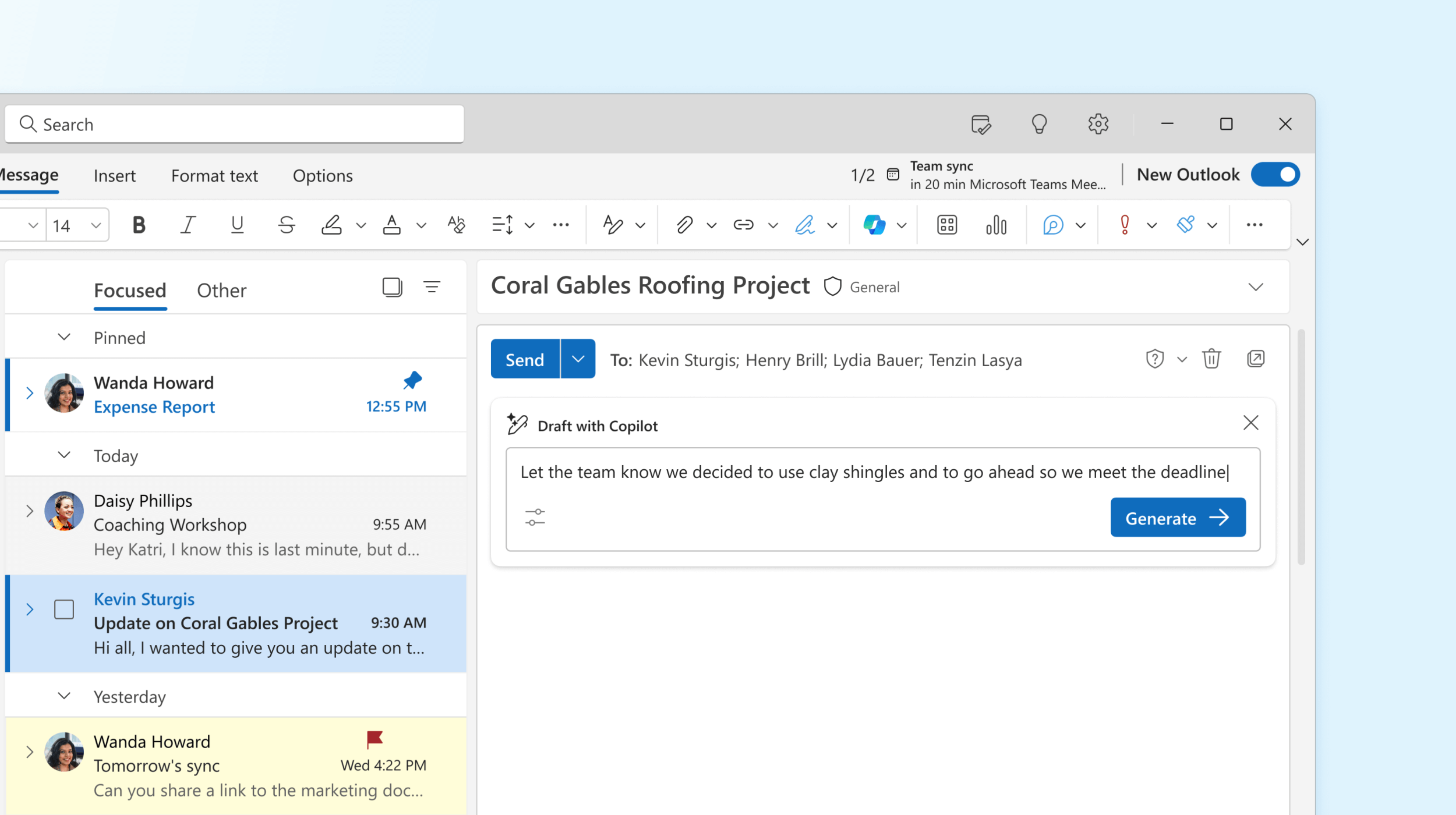Click the Copilot draft options icon
The height and width of the screenshot is (815, 1456).
[536, 518]
